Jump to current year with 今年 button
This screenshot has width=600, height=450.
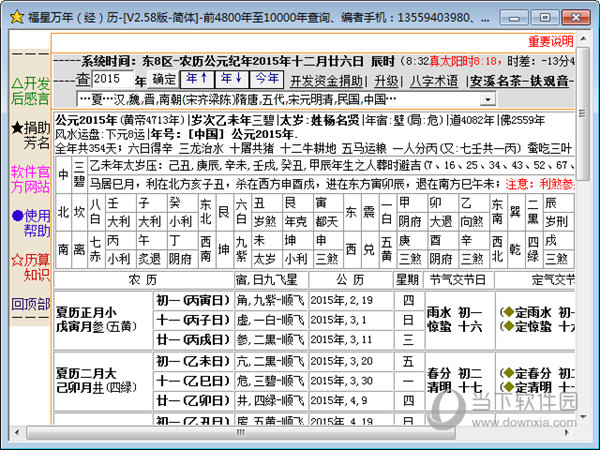pyautogui.click(x=267, y=79)
